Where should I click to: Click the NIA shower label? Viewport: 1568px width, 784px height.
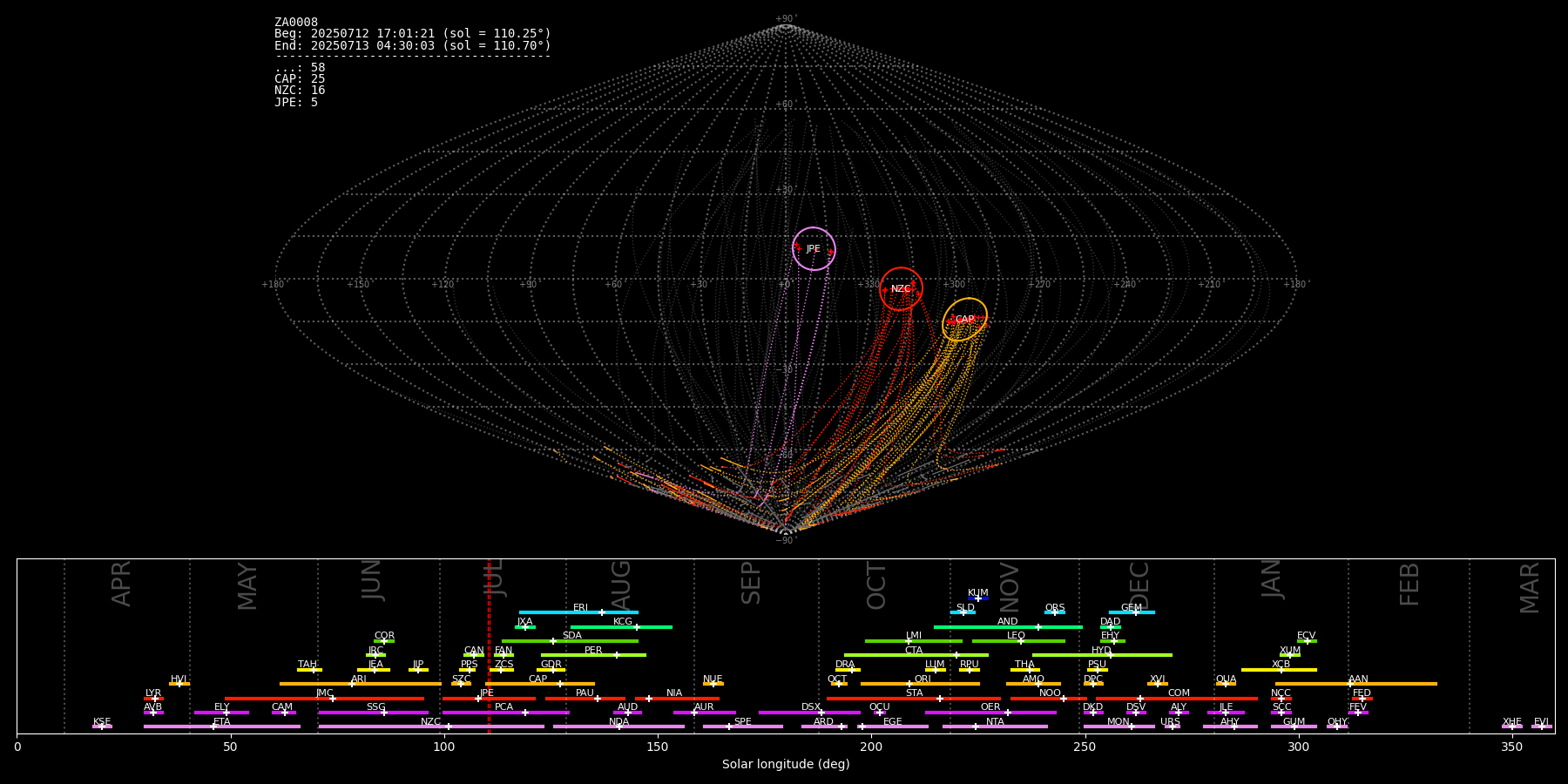pos(674,693)
